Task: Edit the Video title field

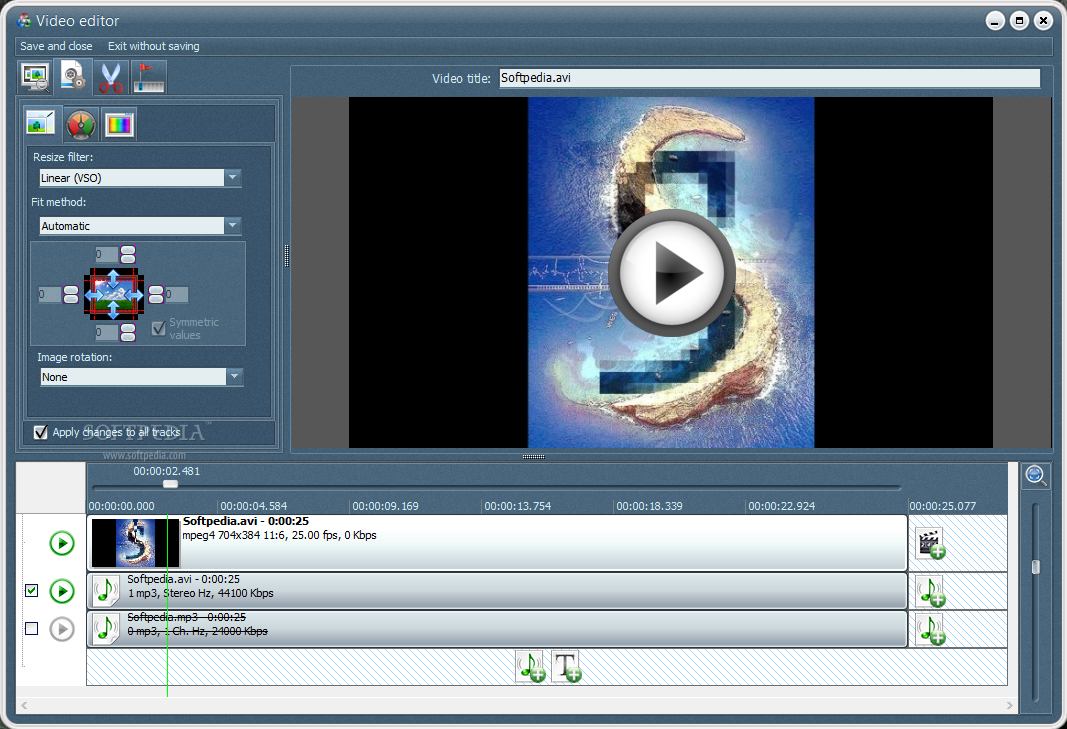Action: [x=769, y=78]
